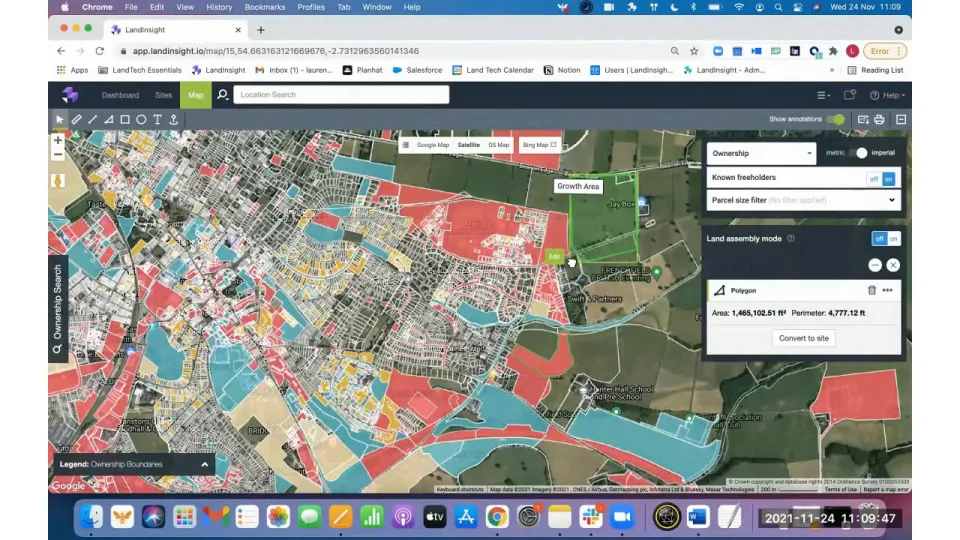Image resolution: width=960 pixels, height=540 pixels.
Task: Click the print map icon
Action: pyautogui.click(x=879, y=119)
